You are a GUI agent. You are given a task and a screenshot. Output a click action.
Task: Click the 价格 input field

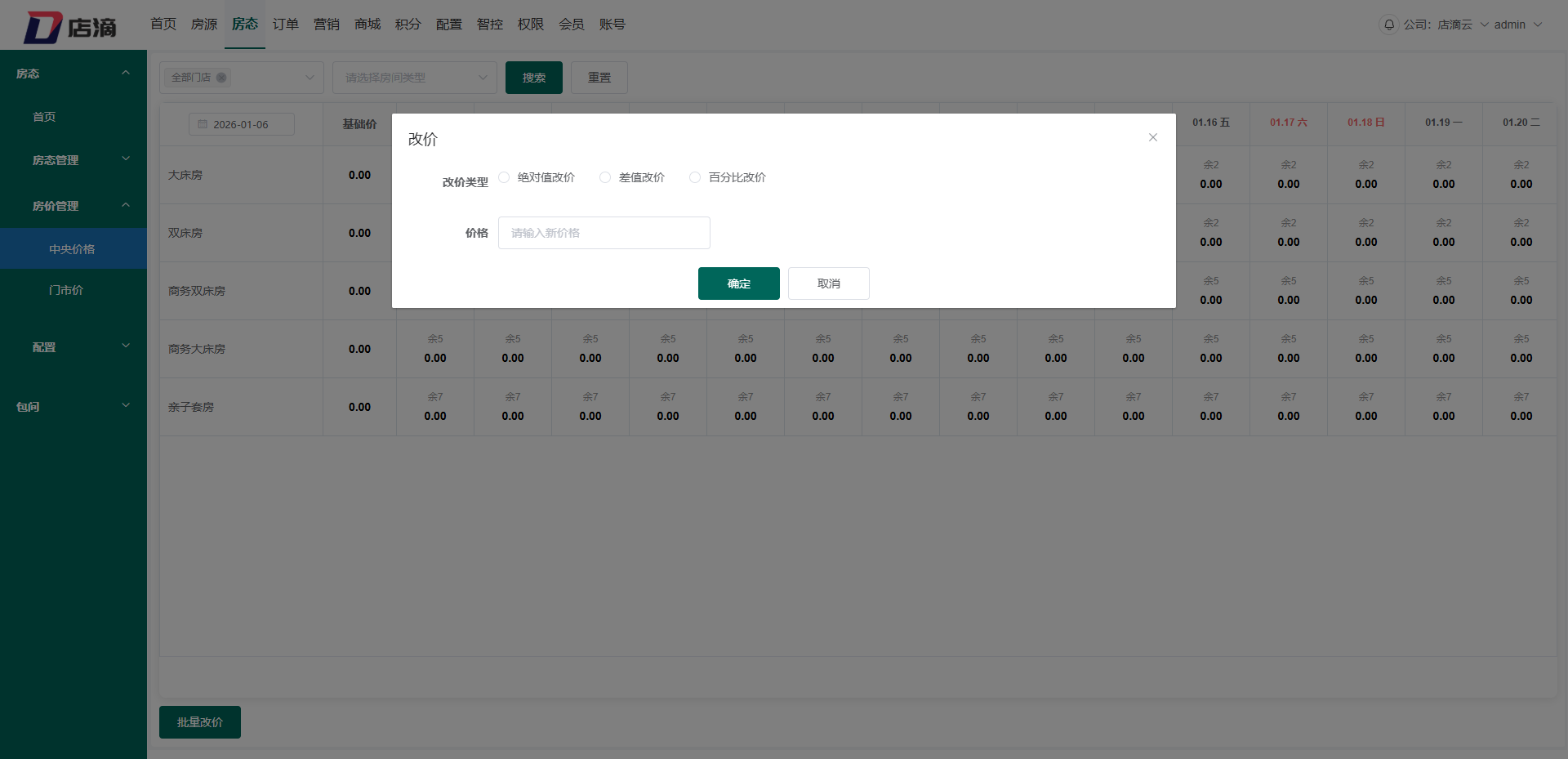(604, 233)
